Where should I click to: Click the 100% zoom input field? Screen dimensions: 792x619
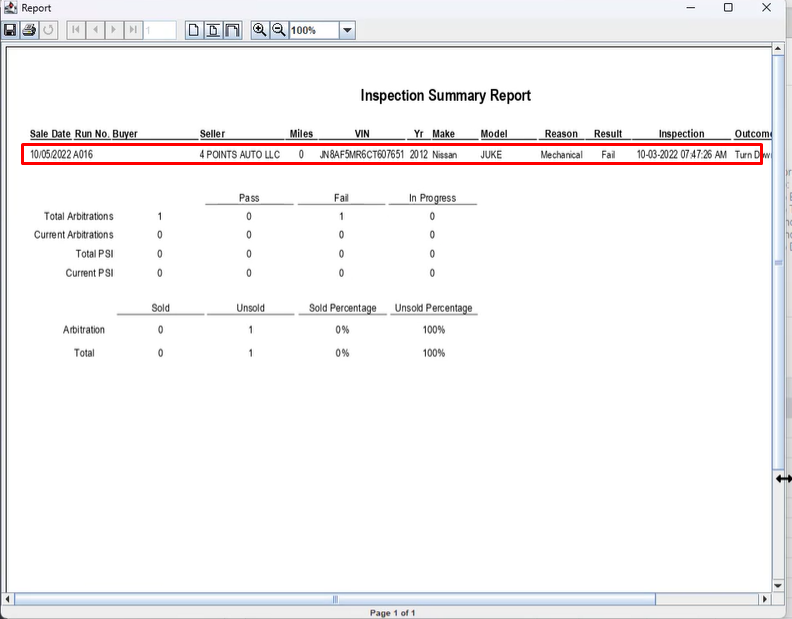pyautogui.click(x=313, y=31)
